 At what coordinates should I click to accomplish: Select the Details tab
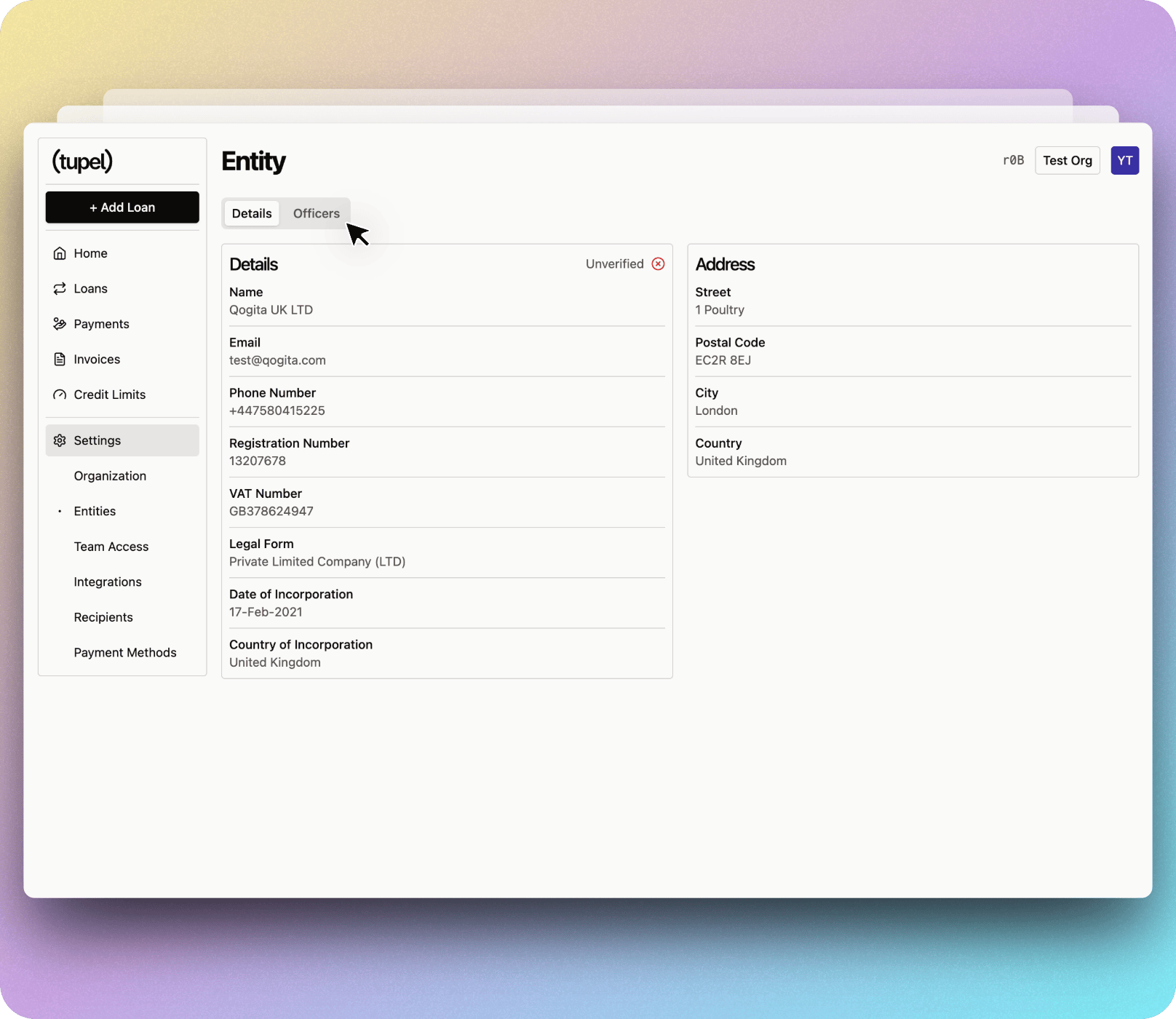252,213
